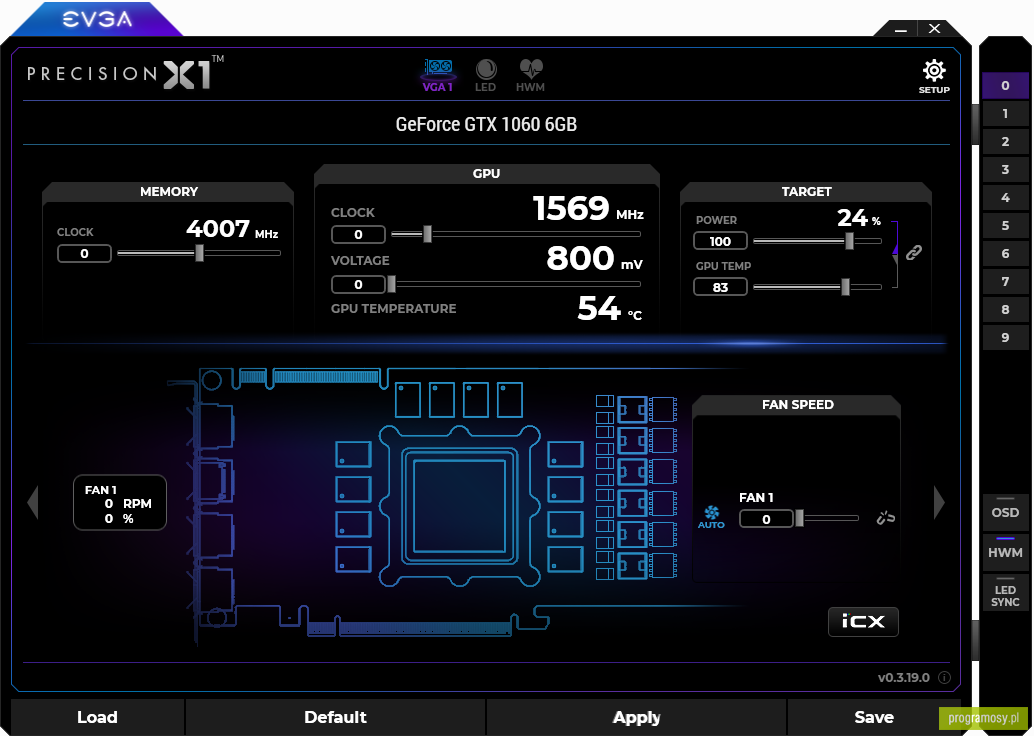Select profile slot 2

(1005, 141)
